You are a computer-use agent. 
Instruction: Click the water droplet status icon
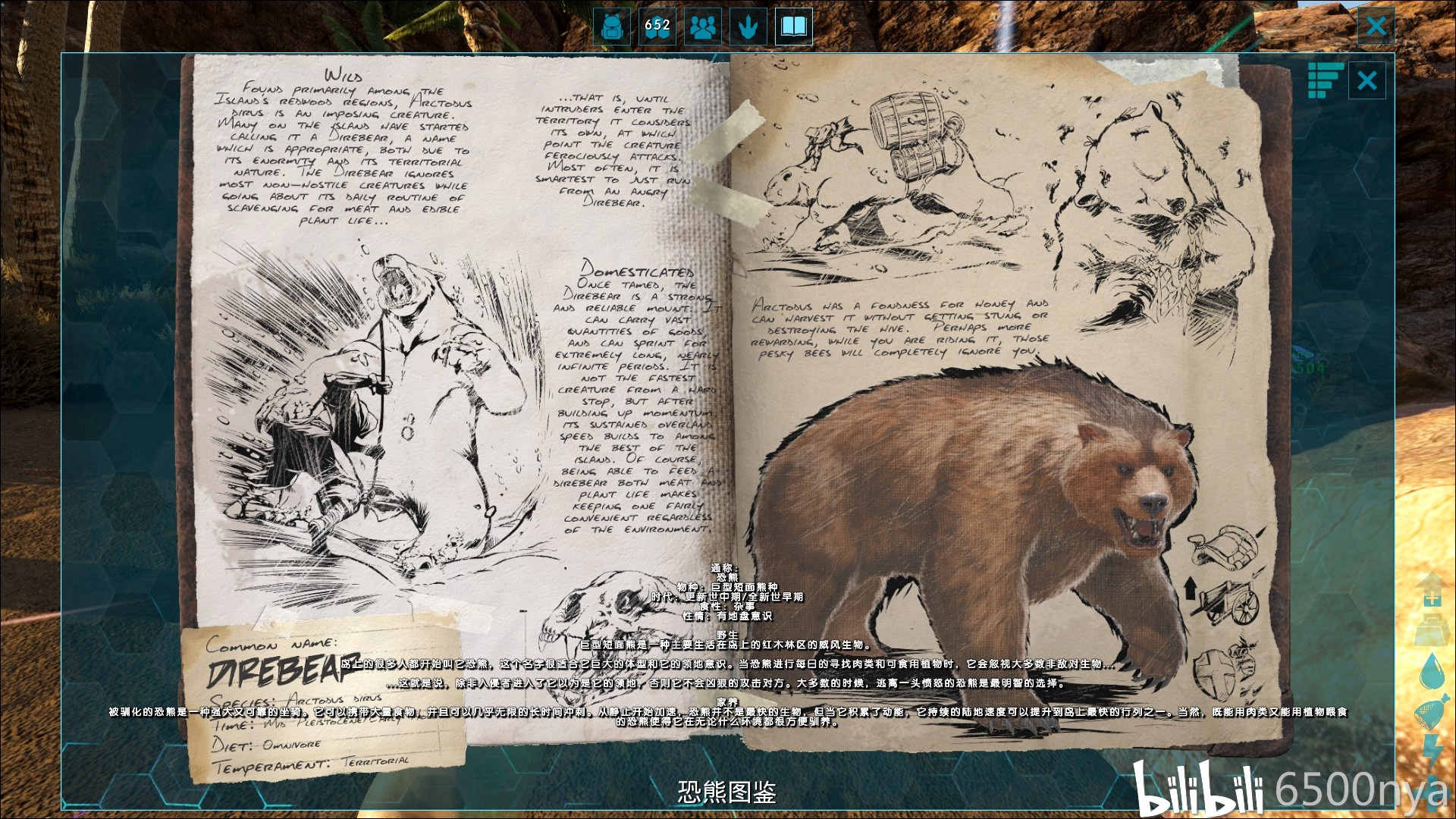tap(1431, 672)
